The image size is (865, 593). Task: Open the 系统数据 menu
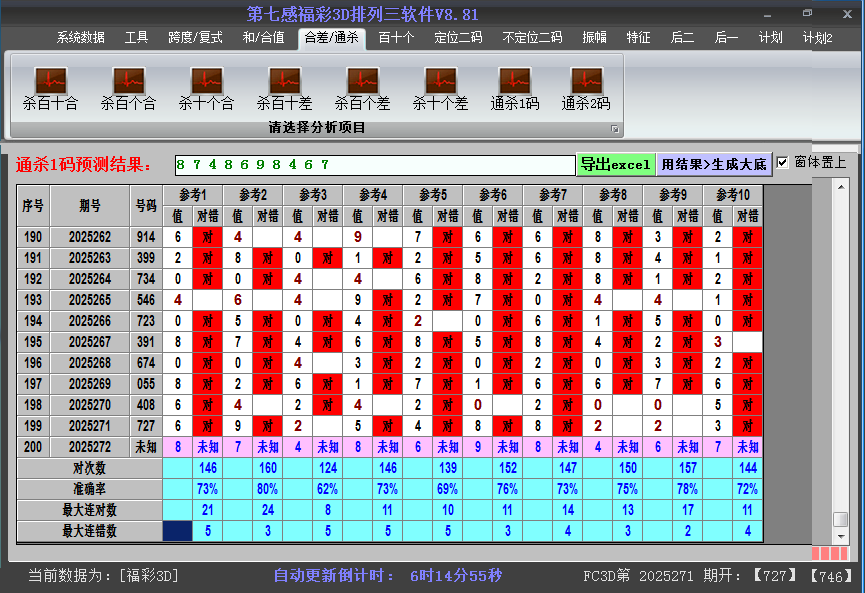pos(80,38)
